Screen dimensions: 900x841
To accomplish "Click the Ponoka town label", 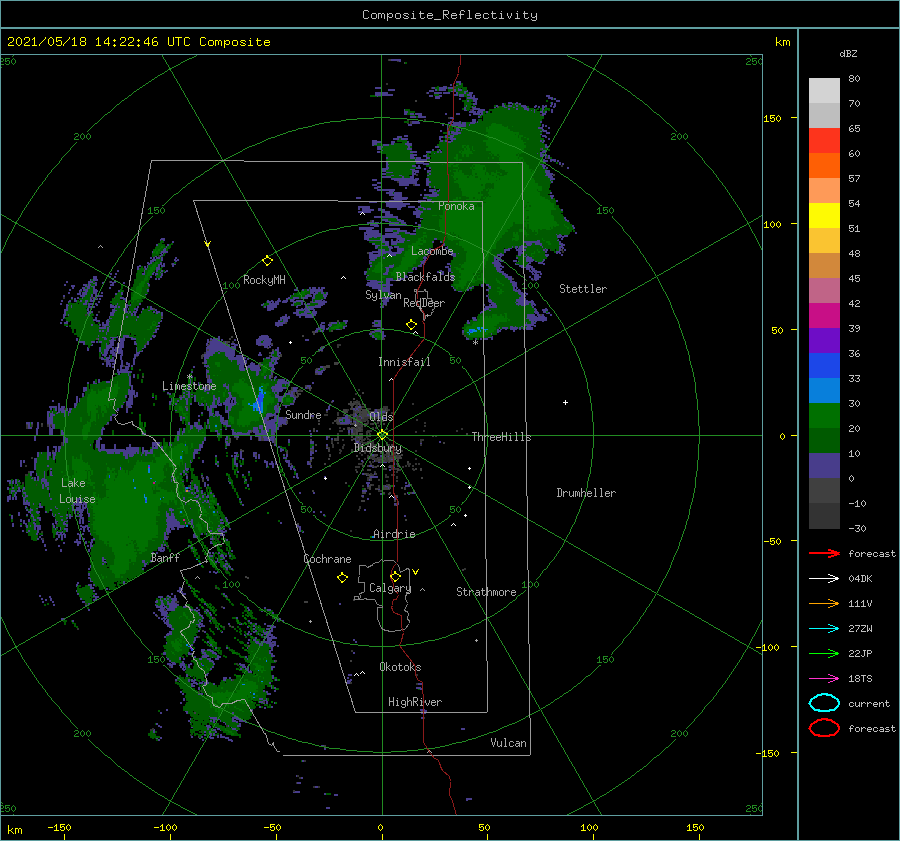I will click(x=456, y=206).
